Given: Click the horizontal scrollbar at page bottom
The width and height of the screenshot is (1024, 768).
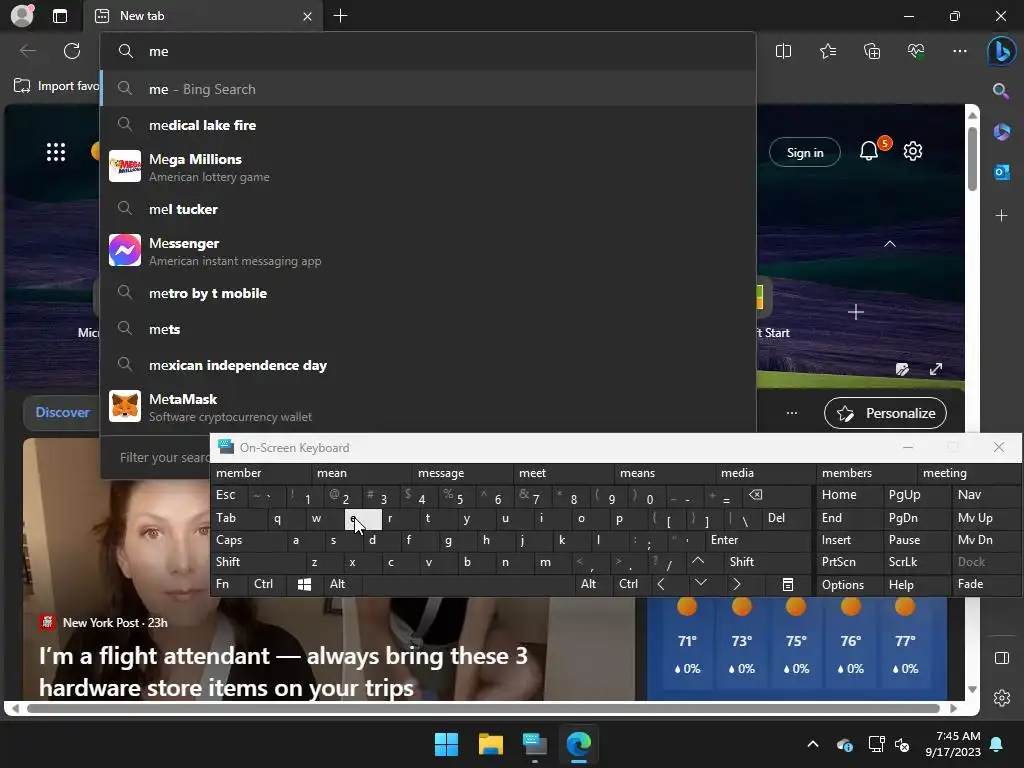Looking at the screenshot, I should [x=483, y=708].
